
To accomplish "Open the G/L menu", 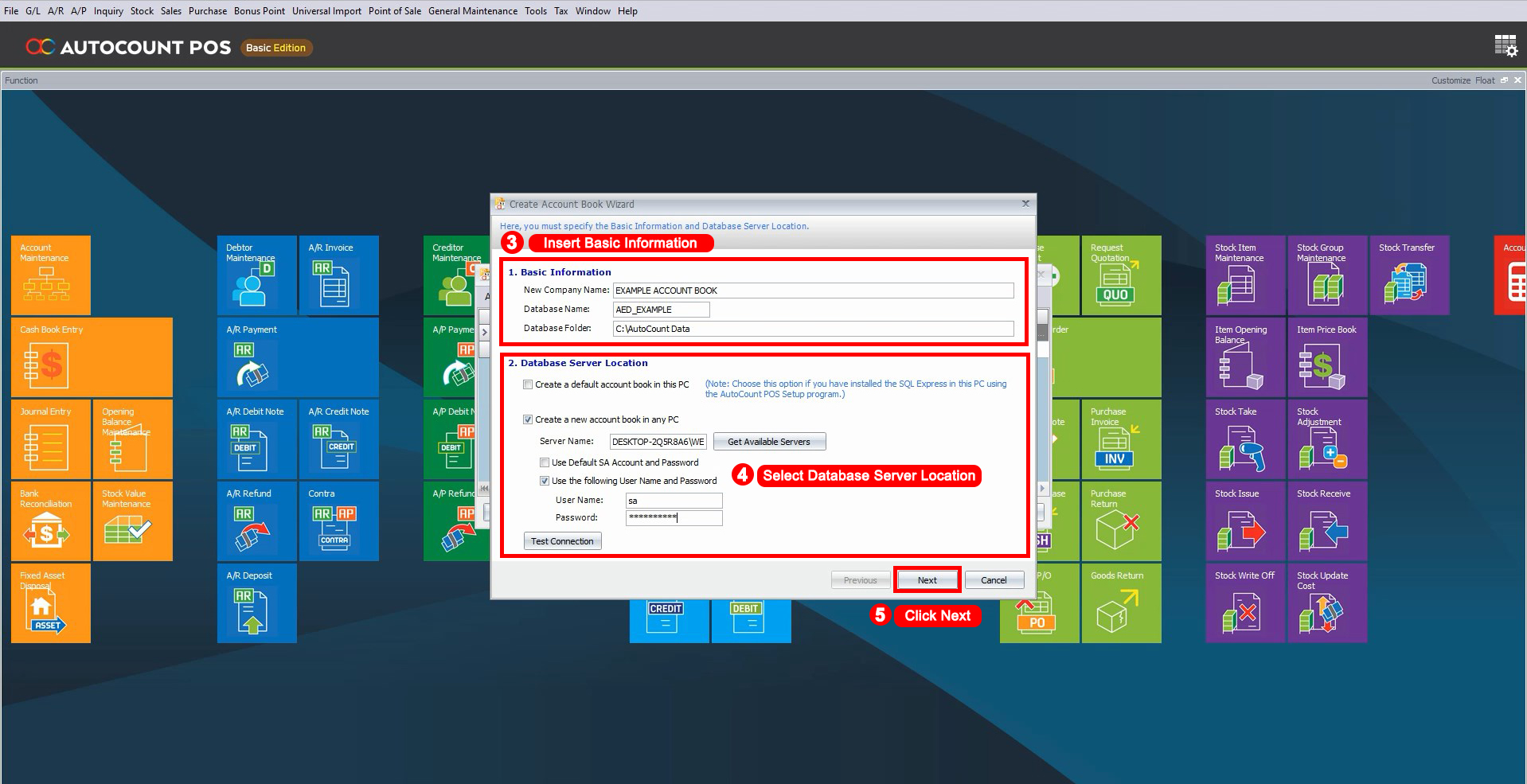I will [x=33, y=11].
